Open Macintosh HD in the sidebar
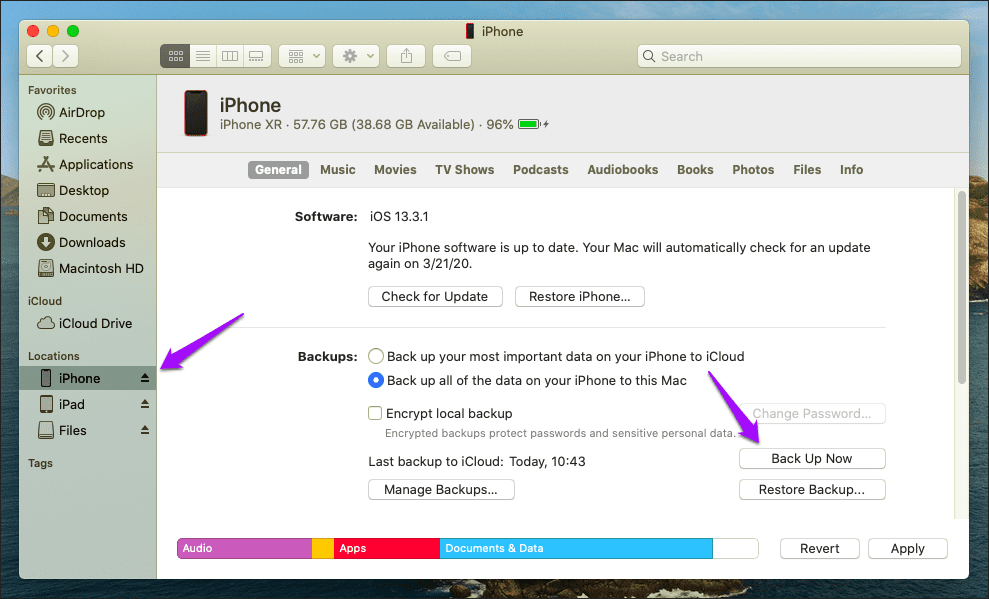This screenshot has height=599, width=989. (88, 269)
